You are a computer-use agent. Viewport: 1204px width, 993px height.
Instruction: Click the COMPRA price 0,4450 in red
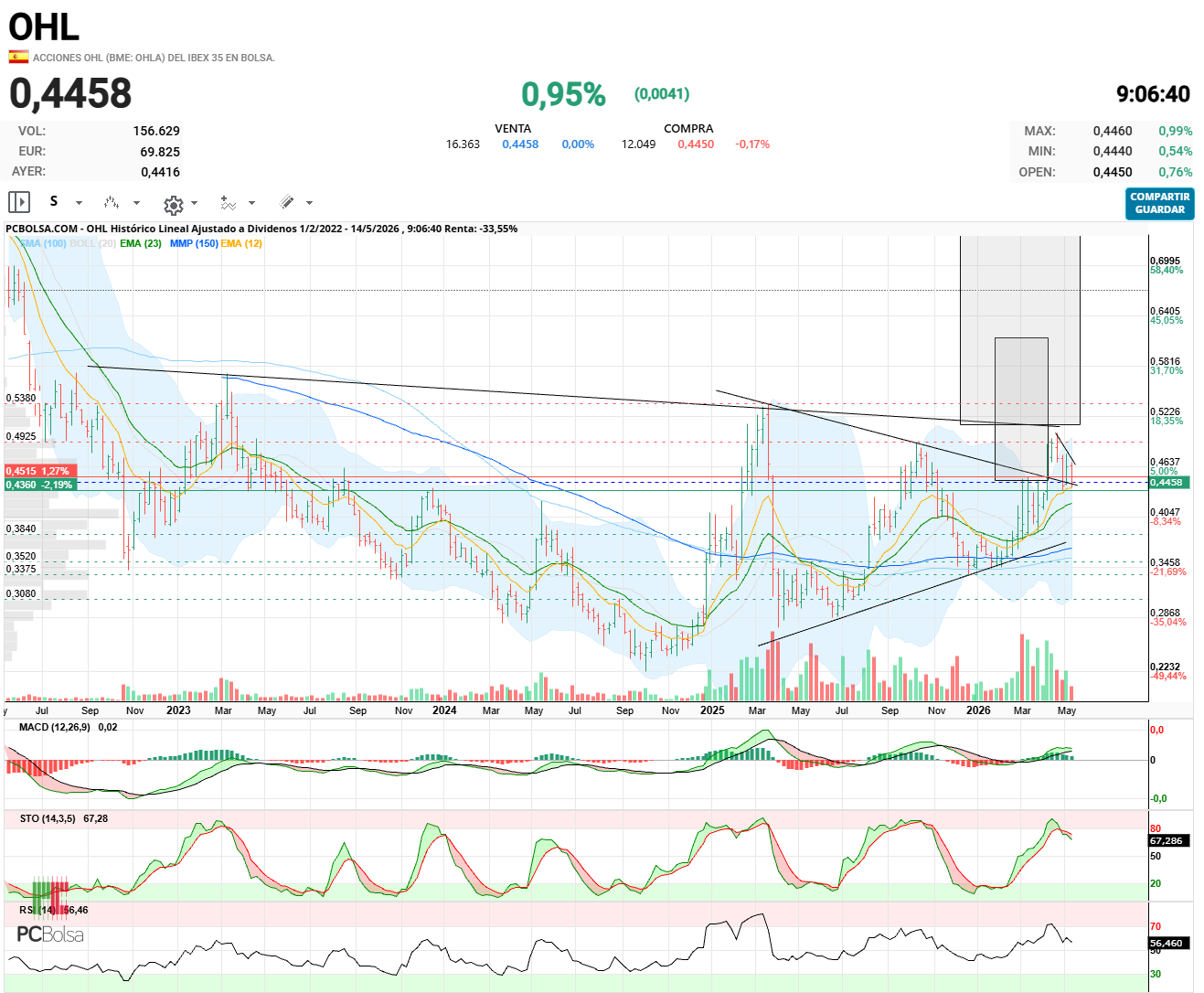click(x=696, y=144)
